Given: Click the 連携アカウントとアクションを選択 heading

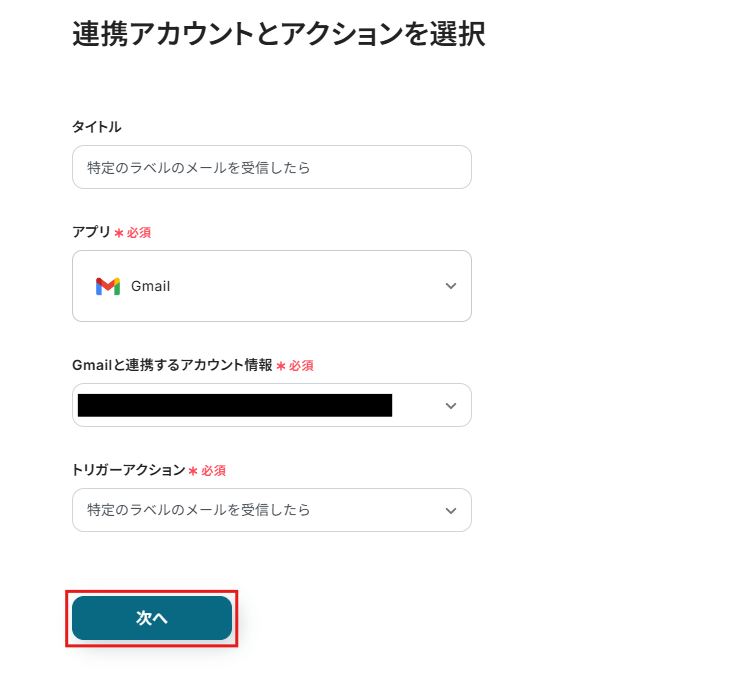Looking at the screenshot, I should click(279, 35).
